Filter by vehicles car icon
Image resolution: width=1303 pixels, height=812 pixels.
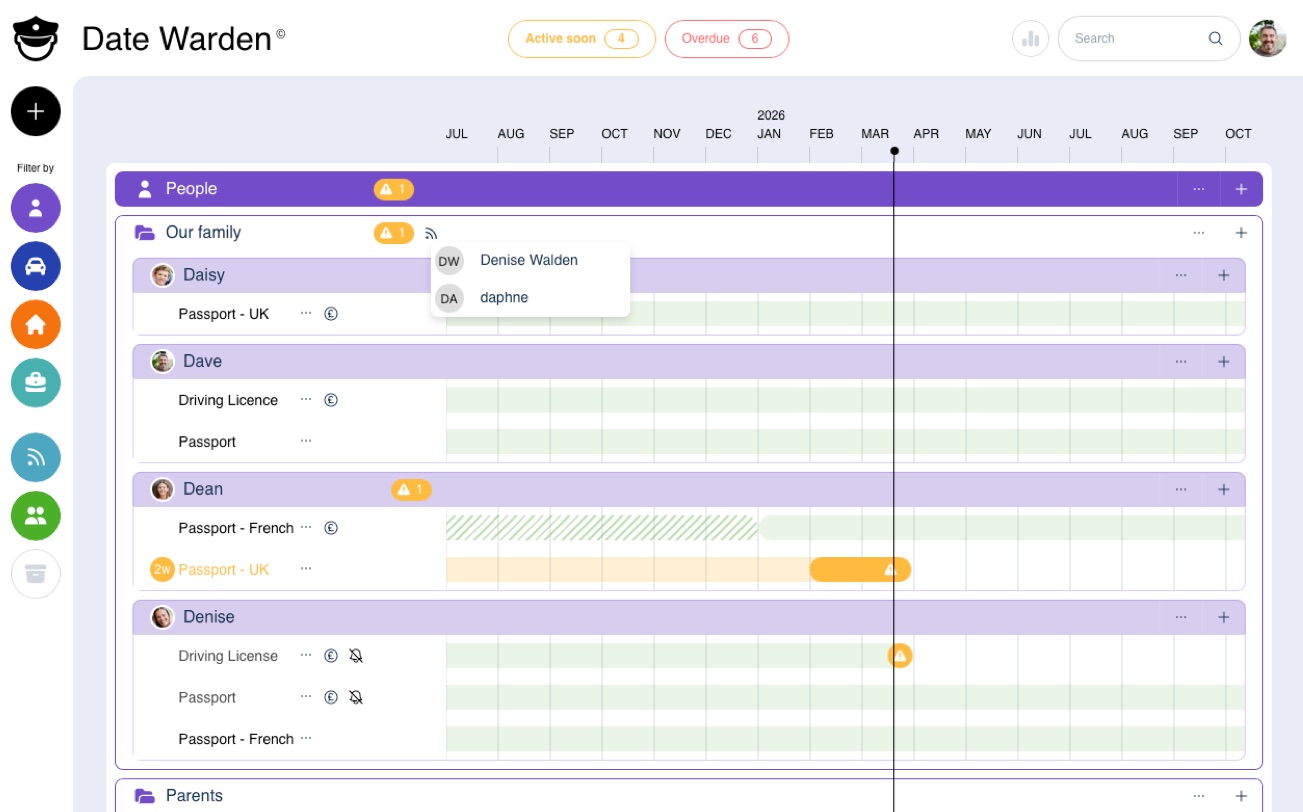pos(36,266)
